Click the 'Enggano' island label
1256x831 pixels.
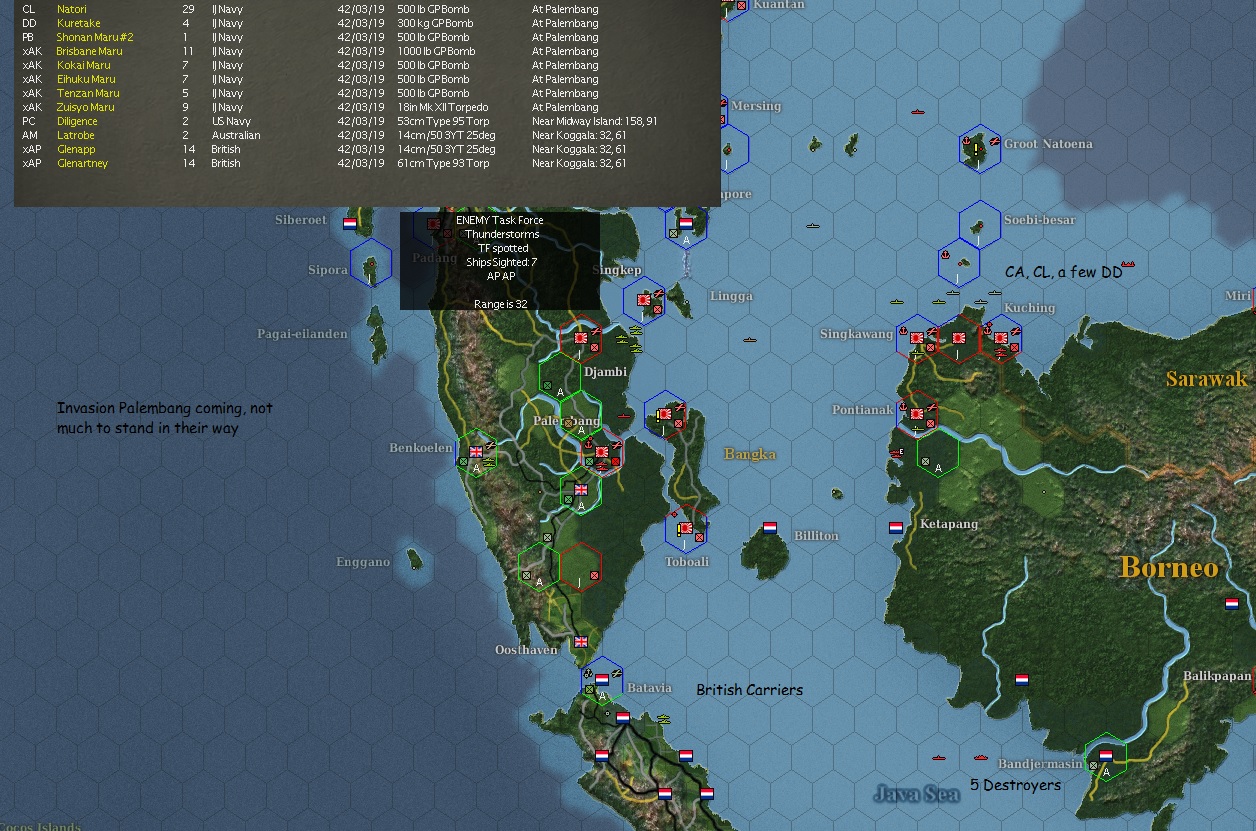(363, 562)
